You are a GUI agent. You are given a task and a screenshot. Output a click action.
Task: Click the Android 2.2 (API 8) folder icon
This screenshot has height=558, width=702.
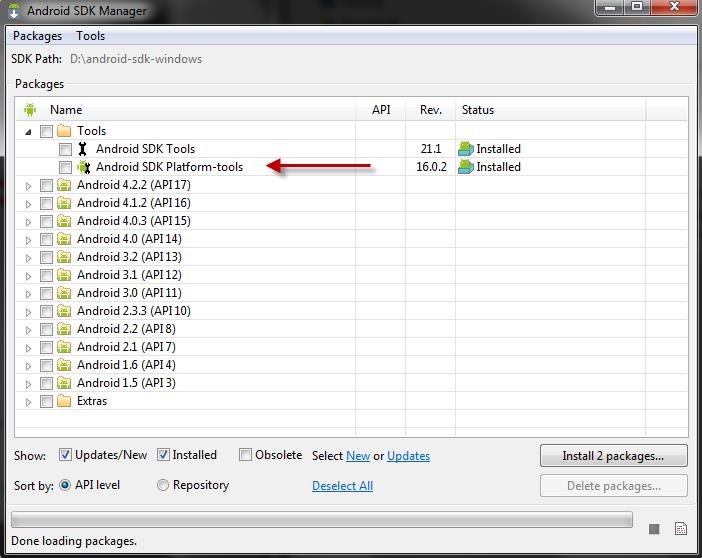(64, 329)
